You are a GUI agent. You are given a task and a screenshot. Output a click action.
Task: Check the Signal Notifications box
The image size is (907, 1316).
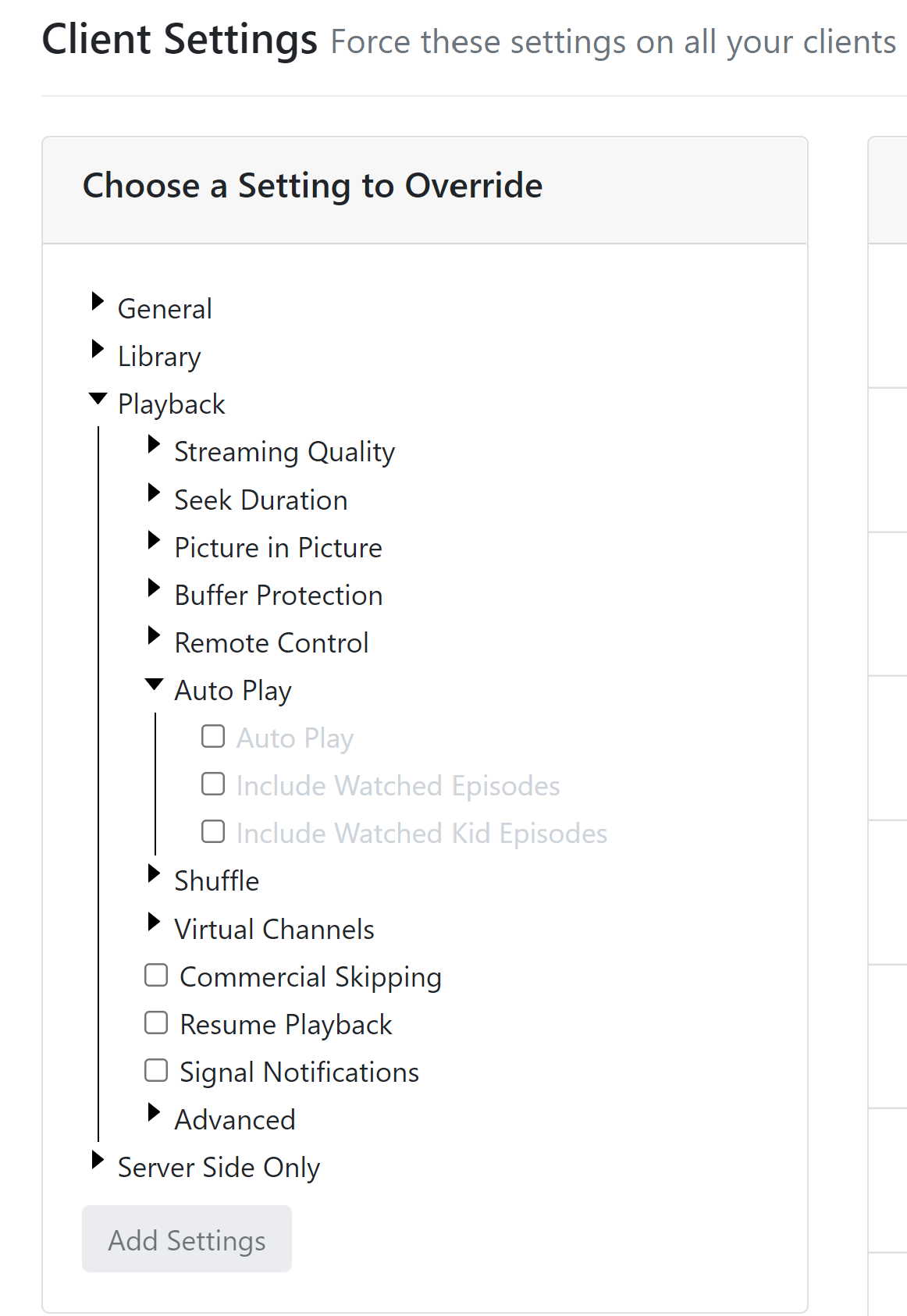[156, 1070]
